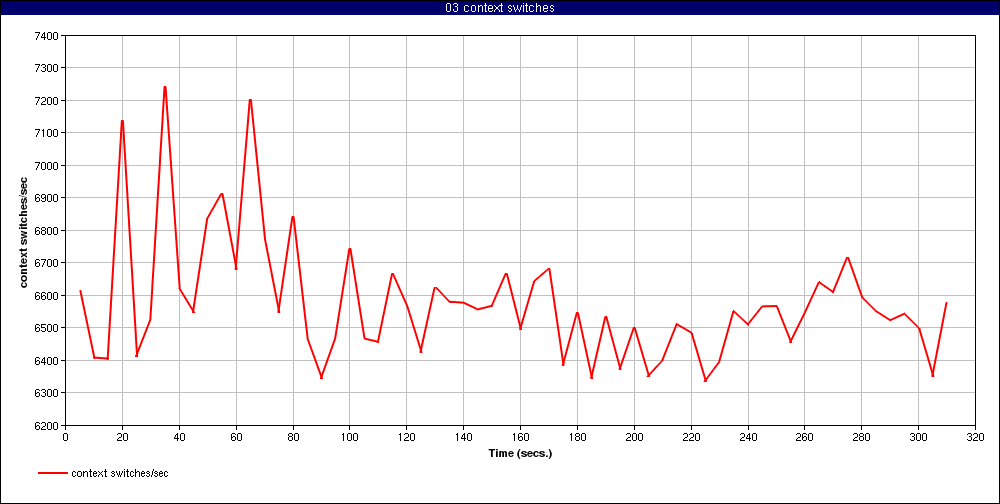
Task: Click the x-axis label 260
Action: pos(804,437)
